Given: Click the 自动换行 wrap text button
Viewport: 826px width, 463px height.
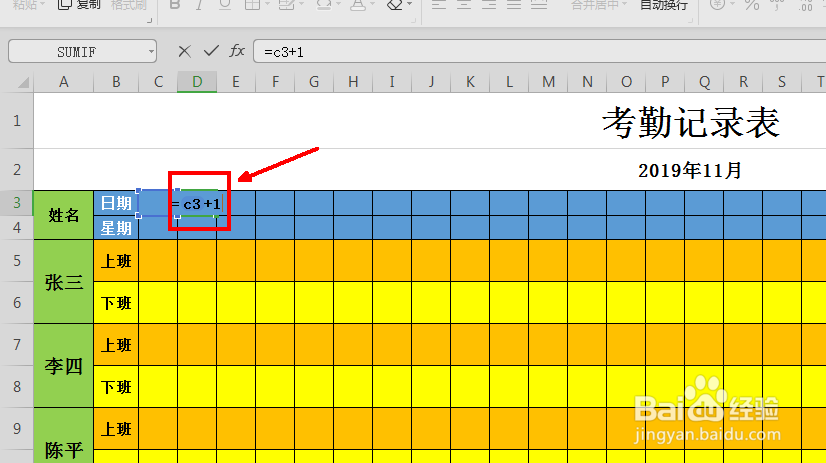Looking at the screenshot, I should (x=663, y=5).
